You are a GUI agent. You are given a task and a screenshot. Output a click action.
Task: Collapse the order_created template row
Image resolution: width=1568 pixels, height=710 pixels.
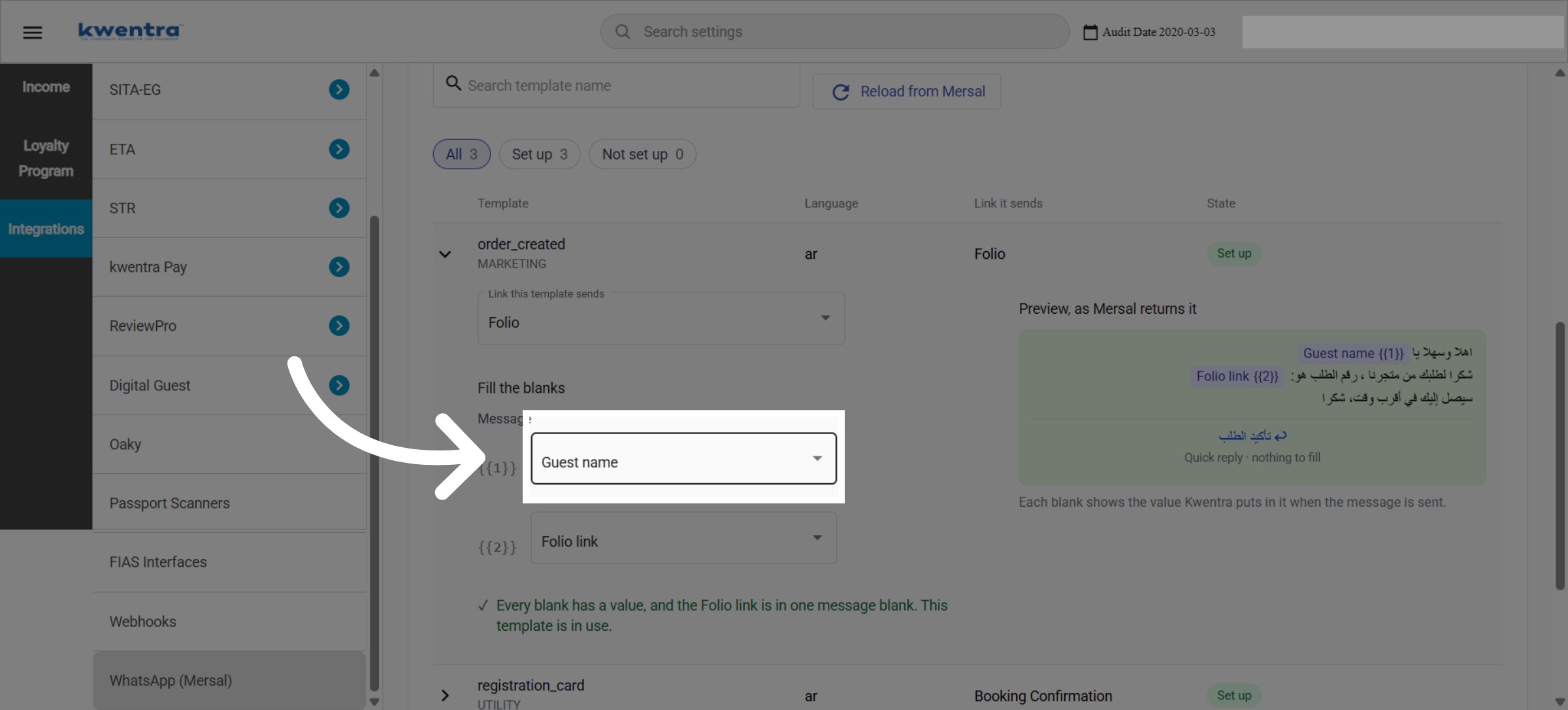click(445, 254)
